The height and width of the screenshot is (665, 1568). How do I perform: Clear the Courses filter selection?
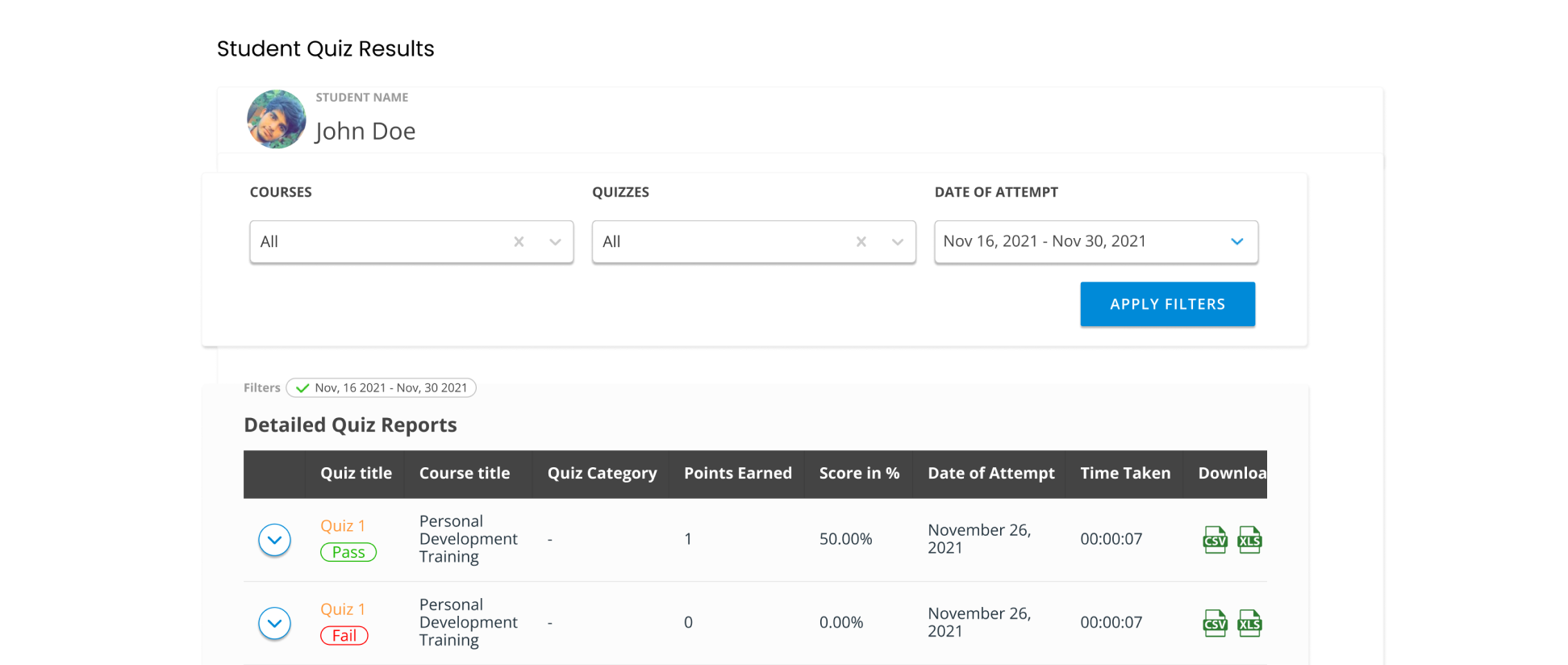click(519, 242)
